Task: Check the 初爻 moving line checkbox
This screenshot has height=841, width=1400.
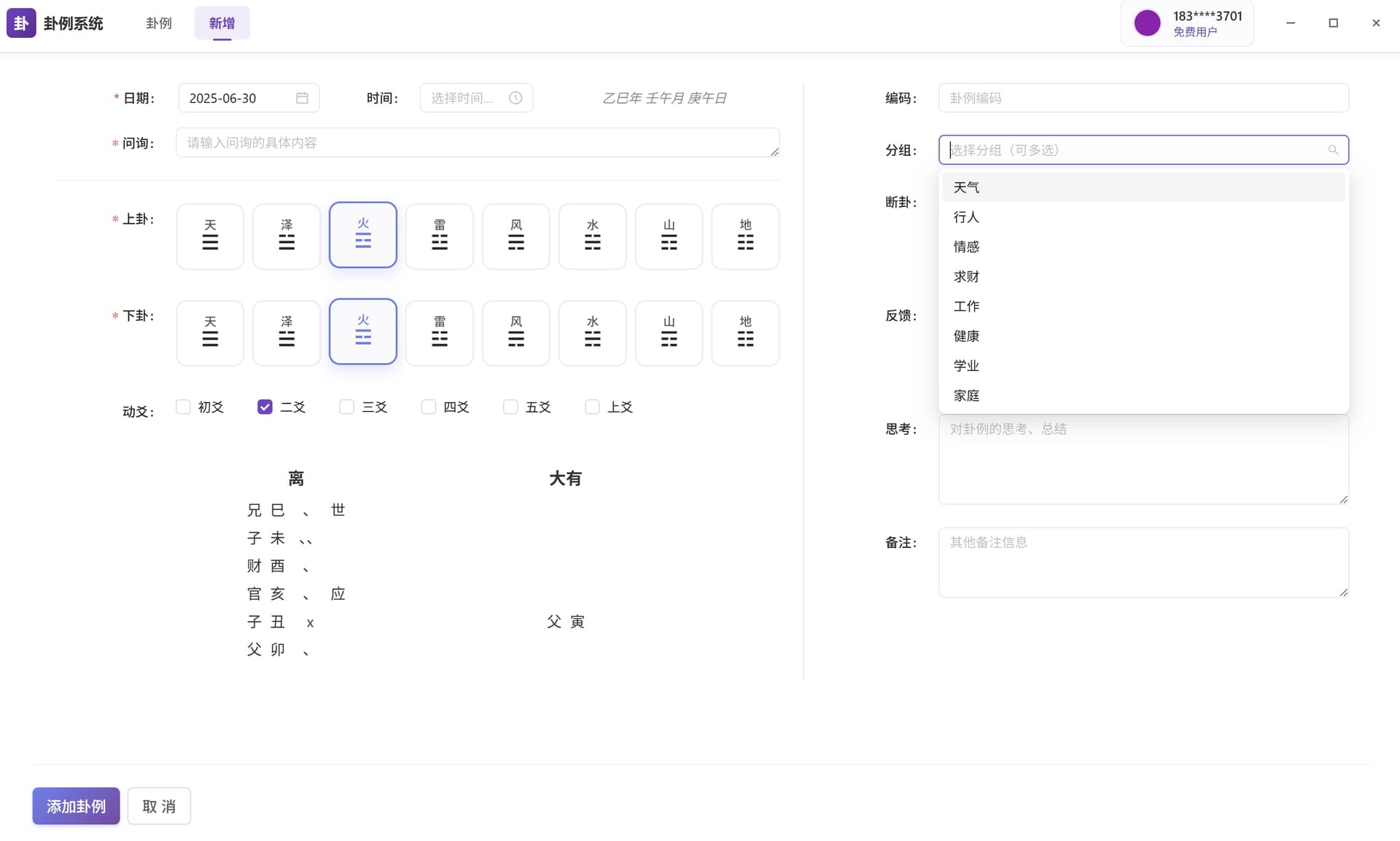Action: pos(183,407)
